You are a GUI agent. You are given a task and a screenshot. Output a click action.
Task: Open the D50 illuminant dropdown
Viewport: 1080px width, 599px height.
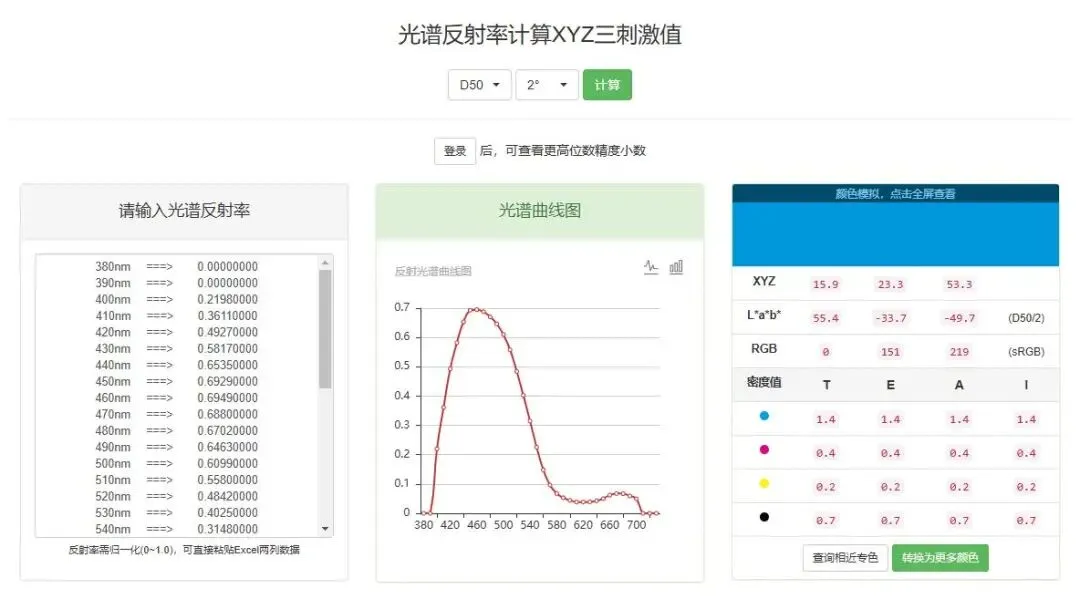coord(479,85)
